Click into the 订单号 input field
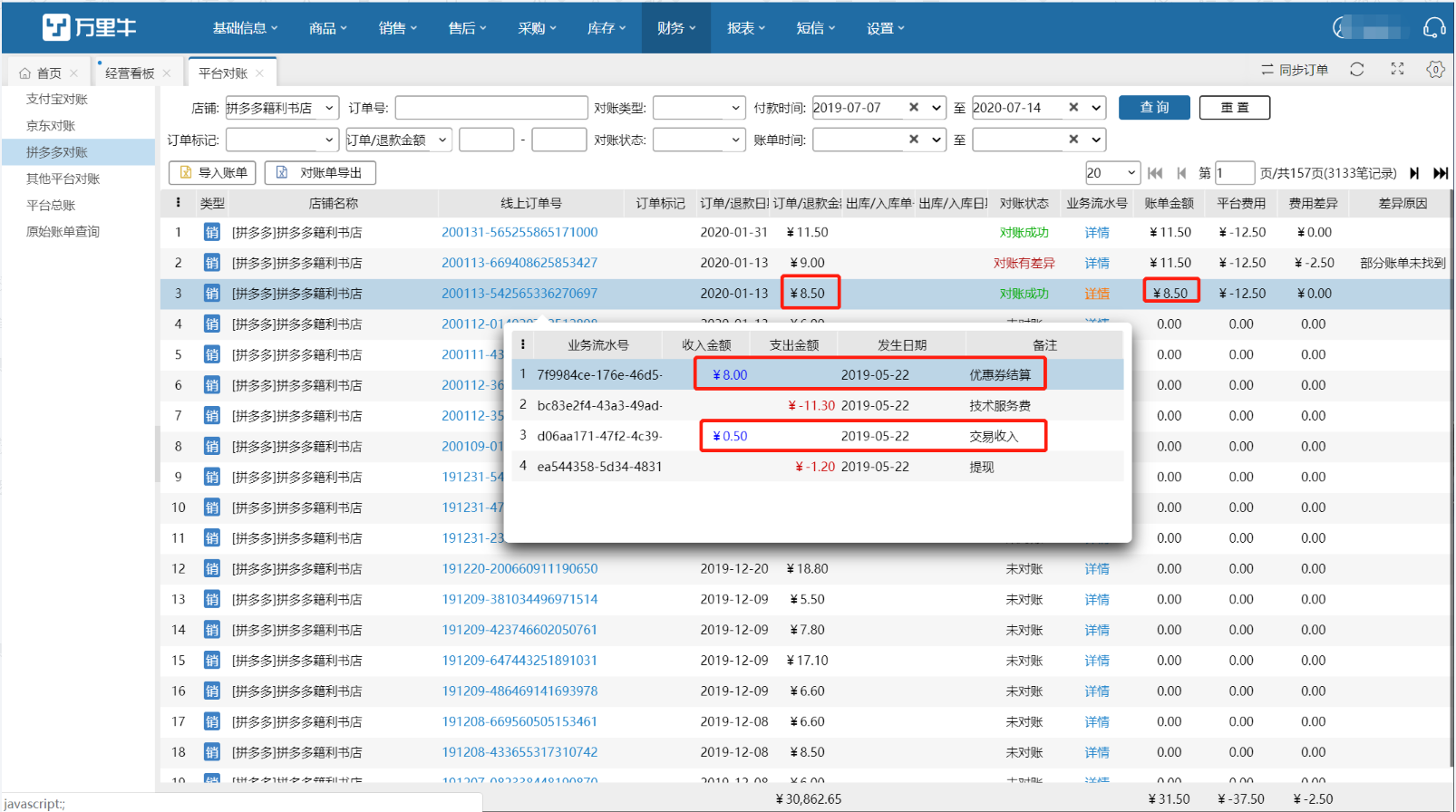Screen dimensions: 1456x812 click(491, 108)
